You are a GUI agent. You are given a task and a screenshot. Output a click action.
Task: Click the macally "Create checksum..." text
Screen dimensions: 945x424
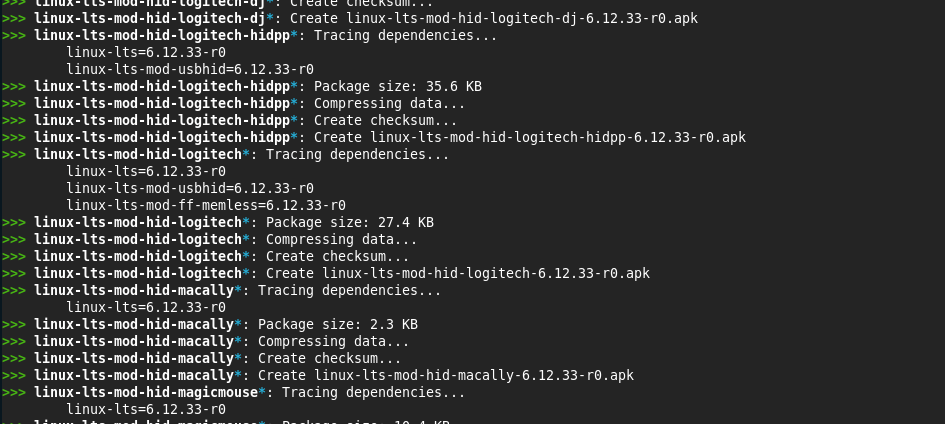click(329, 358)
